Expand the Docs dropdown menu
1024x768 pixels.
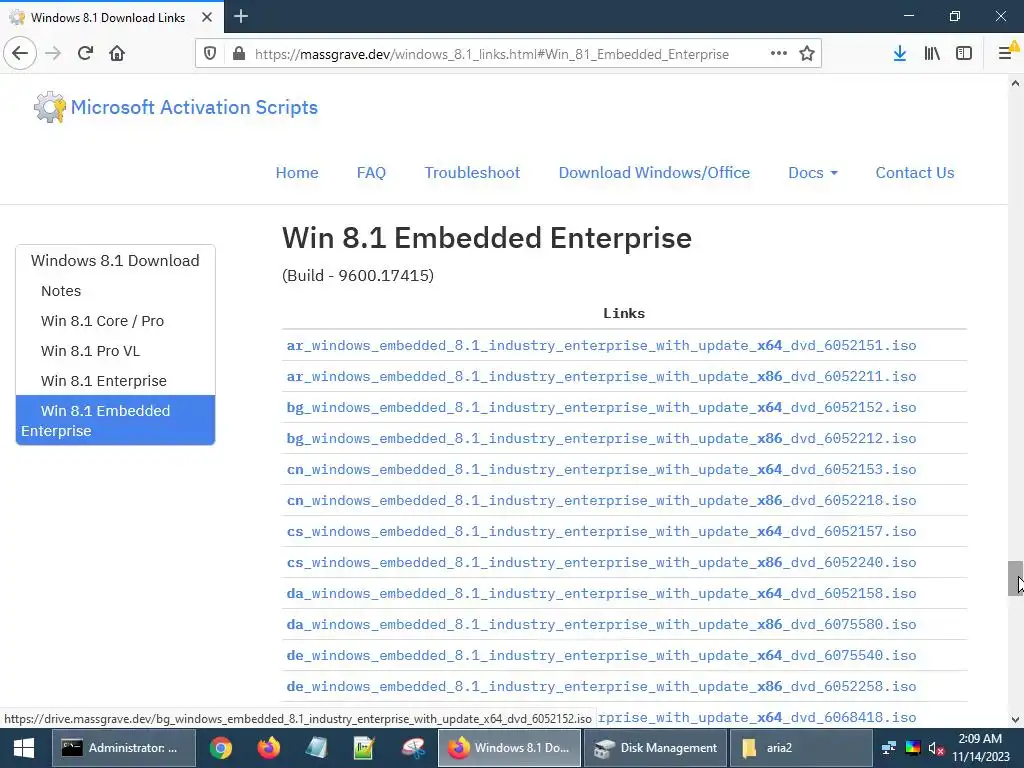(x=812, y=172)
